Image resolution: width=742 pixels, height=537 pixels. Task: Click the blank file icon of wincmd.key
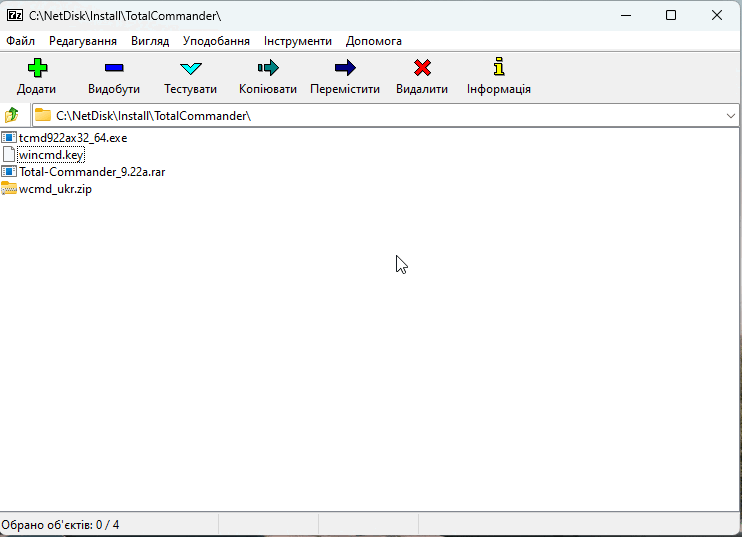(9, 155)
